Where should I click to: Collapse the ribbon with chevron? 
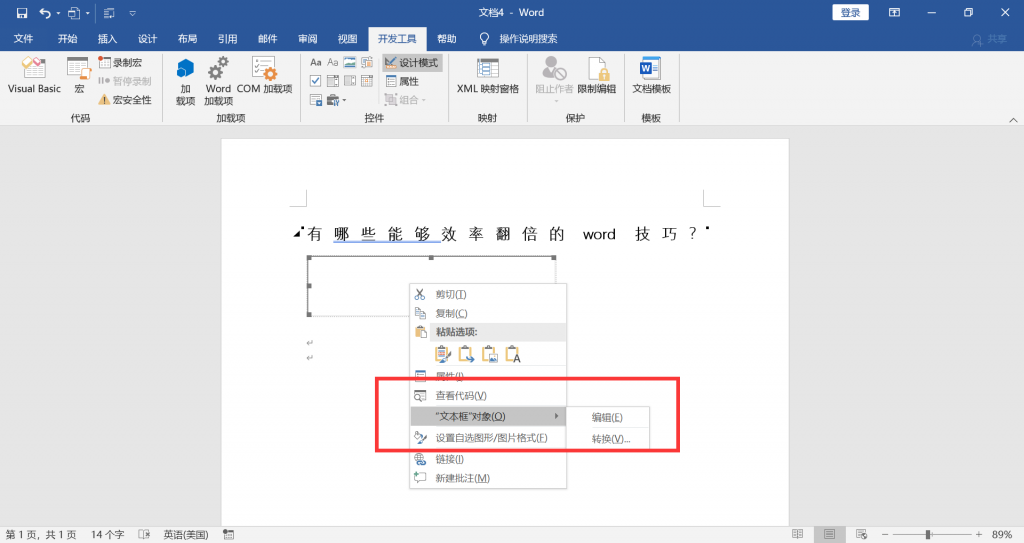(x=1013, y=120)
